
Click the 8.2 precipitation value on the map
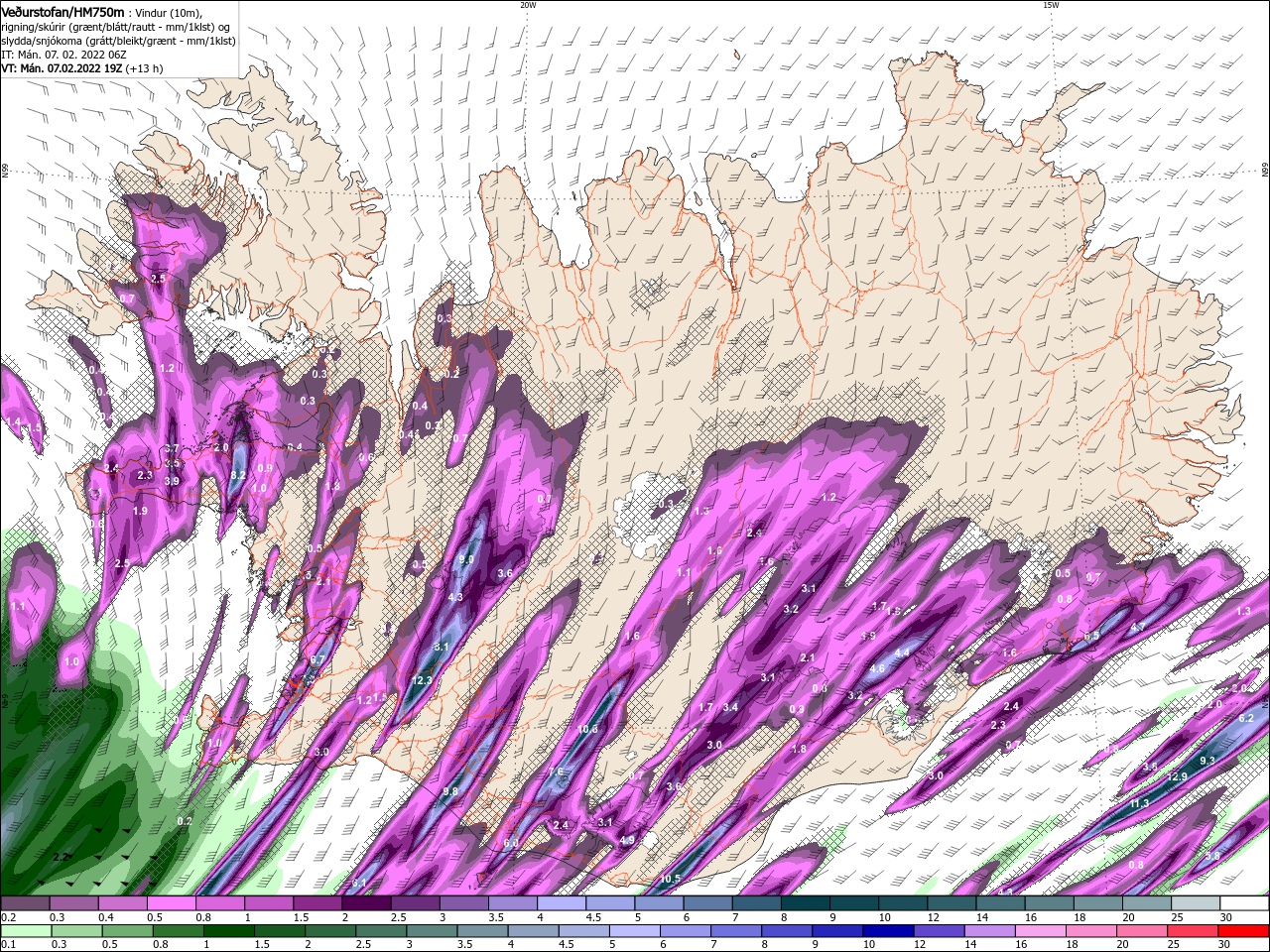238,475
